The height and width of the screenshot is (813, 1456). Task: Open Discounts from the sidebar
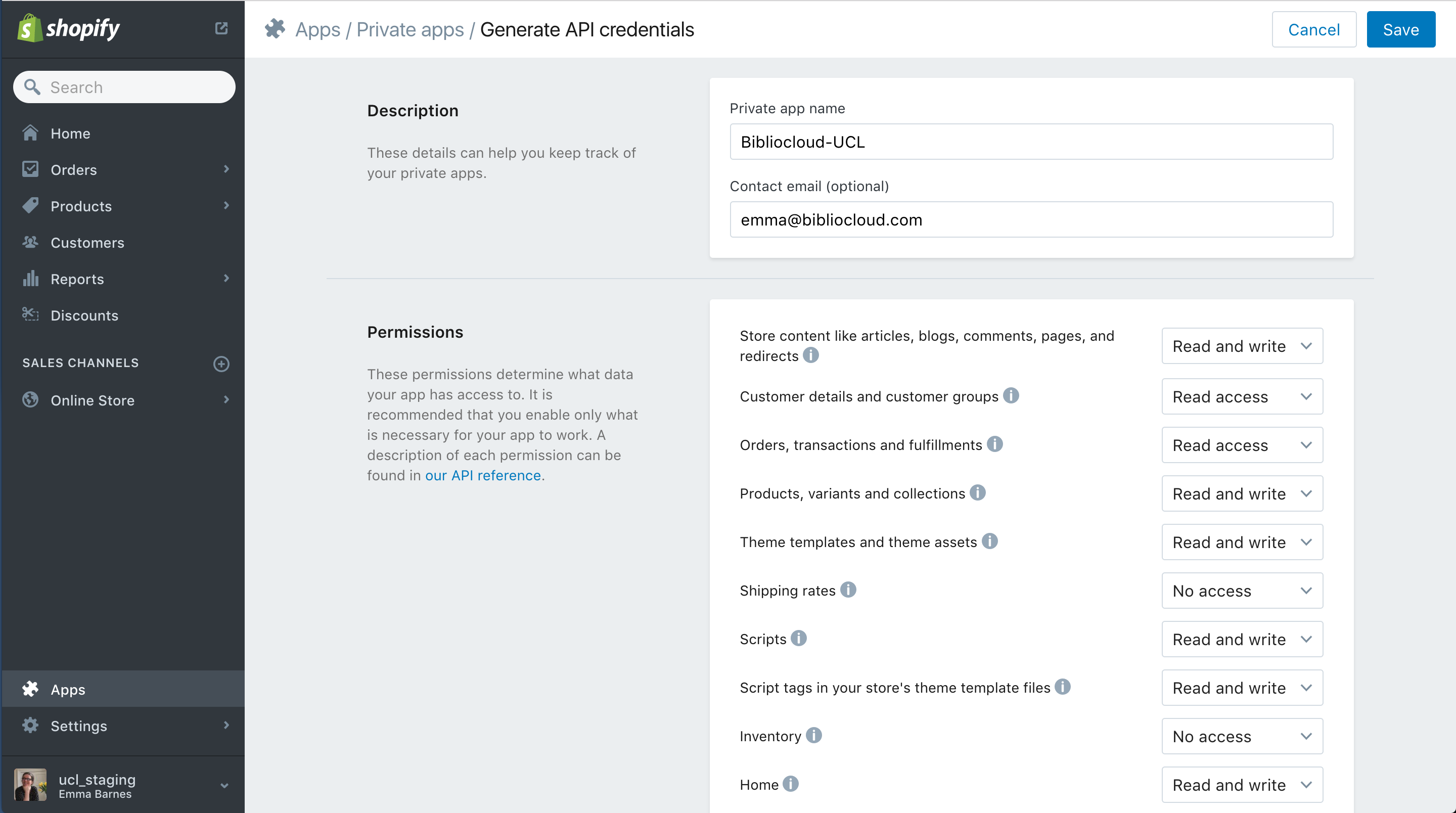point(84,315)
